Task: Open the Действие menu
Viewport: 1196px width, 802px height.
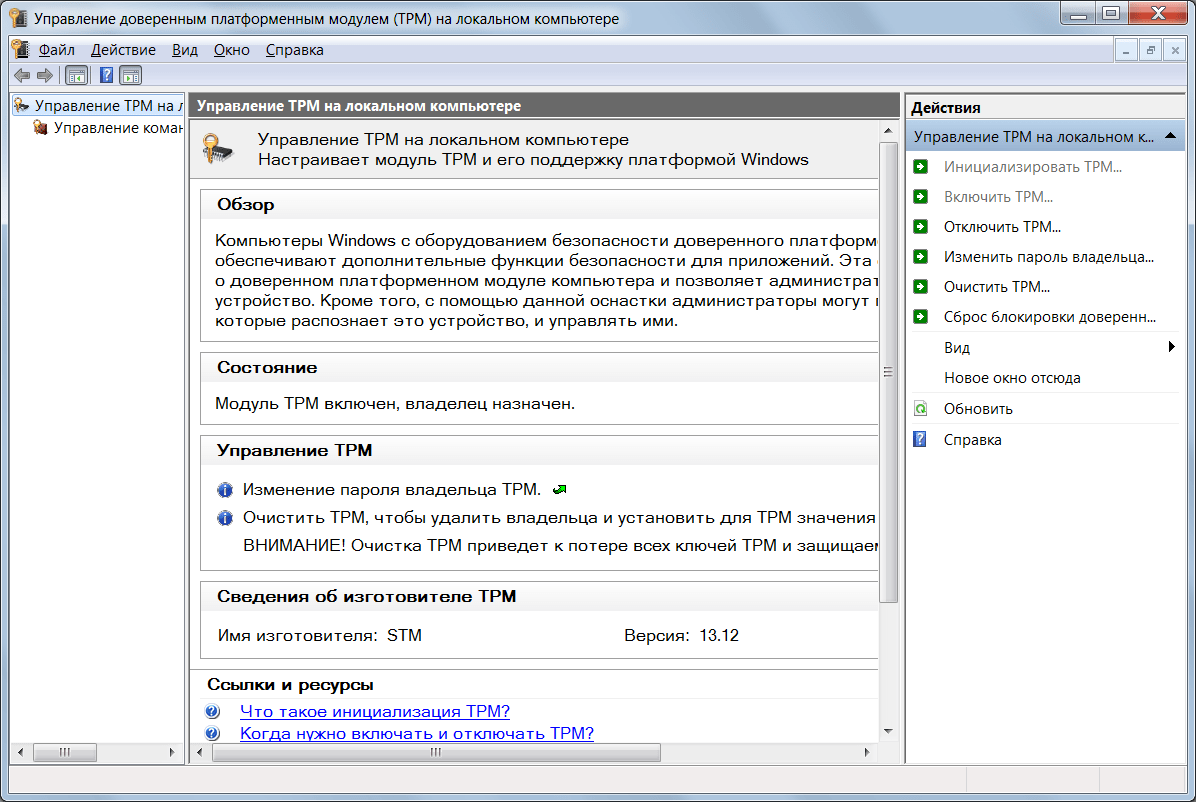Action: (123, 49)
